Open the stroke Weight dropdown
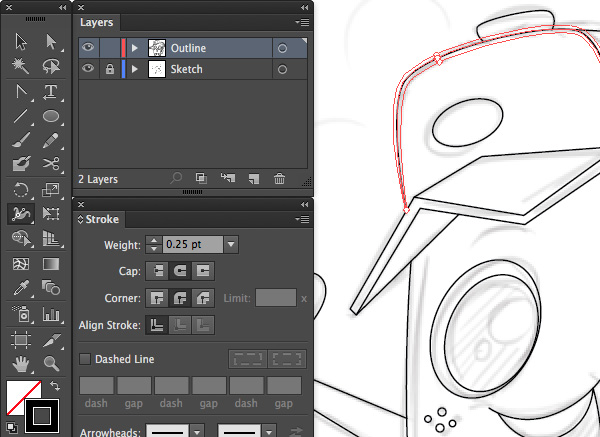Screen dimensions: 600x437 tap(231, 244)
